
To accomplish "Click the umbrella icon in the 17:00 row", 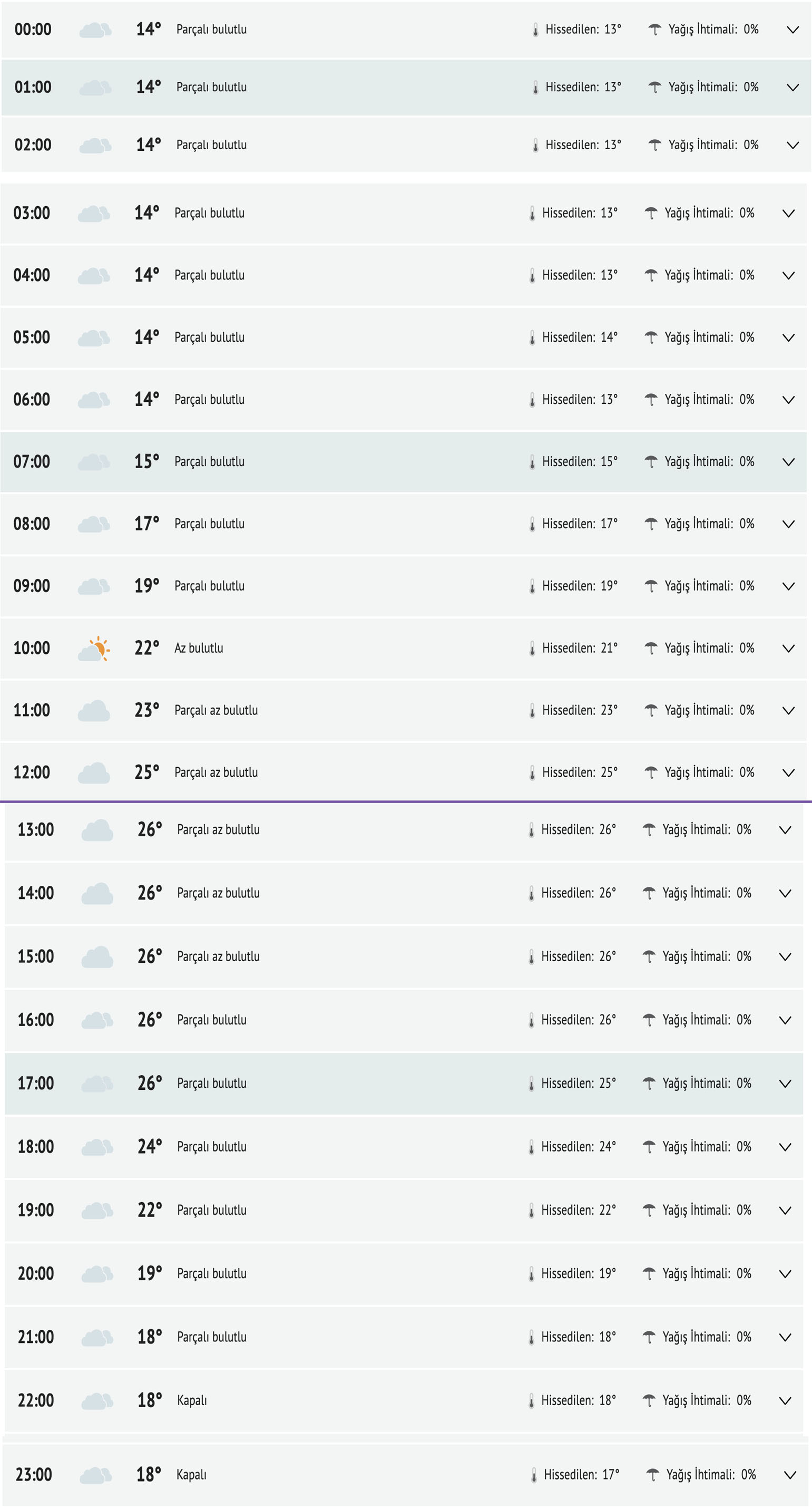I will pyautogui.click(x=648, y=1083).
